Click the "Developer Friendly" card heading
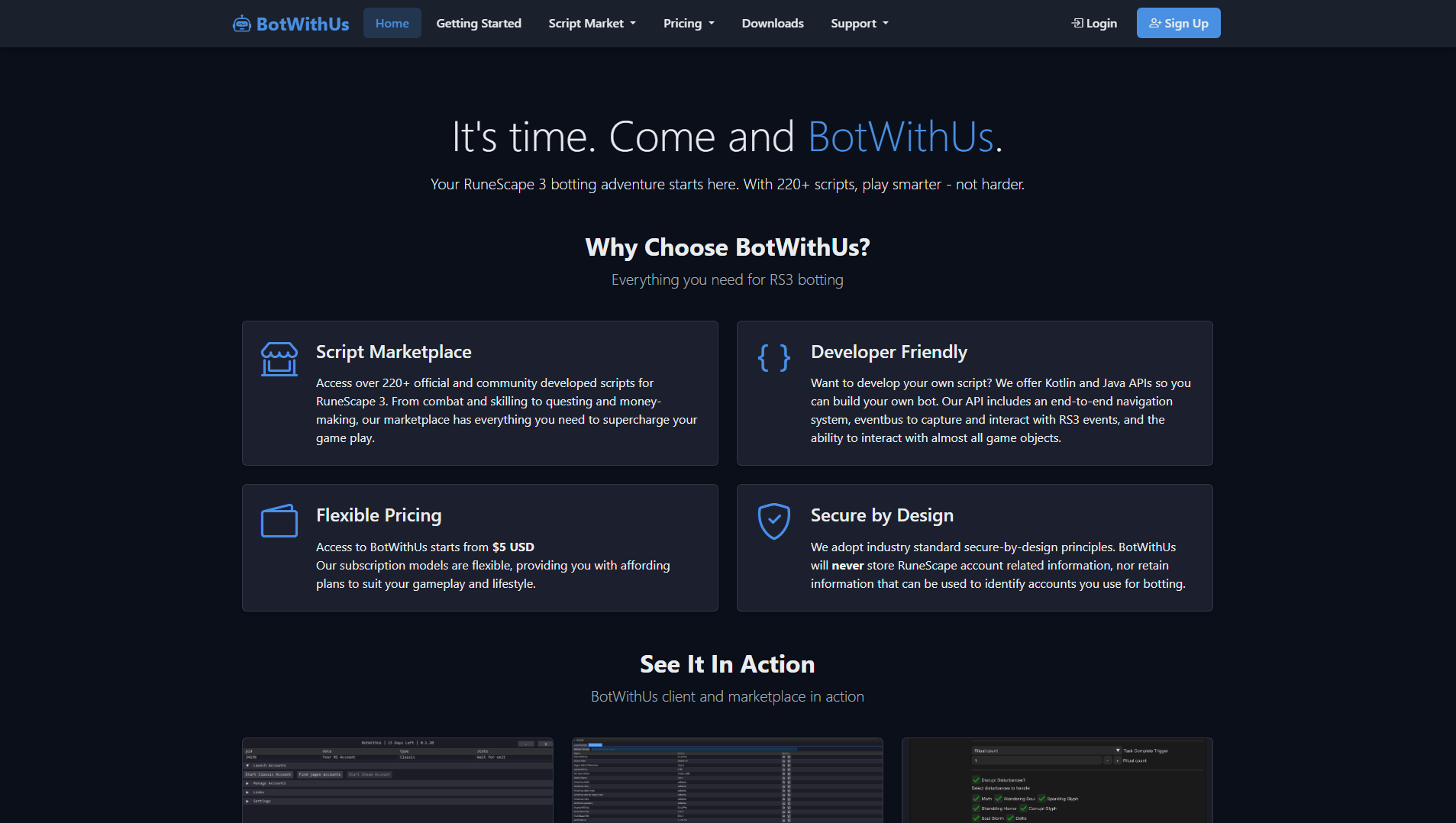Viewport: 1456px width, 823px height. click(x=889, y=352)
